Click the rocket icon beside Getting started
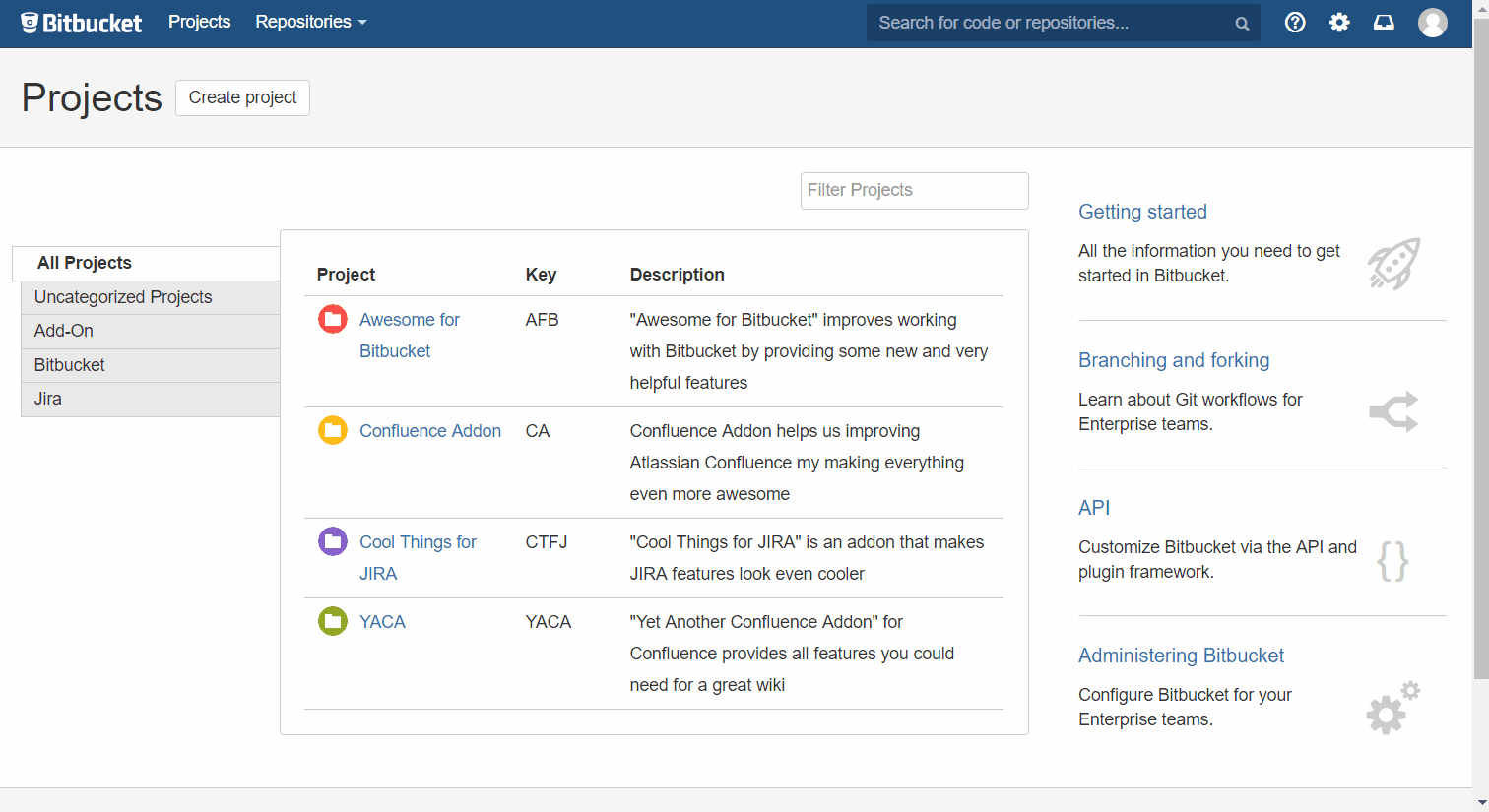Screen dimensions: 1489x812 [1393, 264]
